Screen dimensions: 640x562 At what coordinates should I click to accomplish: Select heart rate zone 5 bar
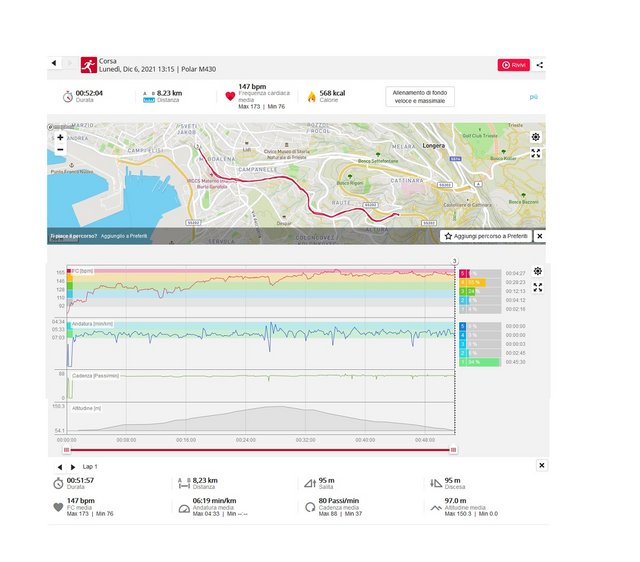coord(480,273)
